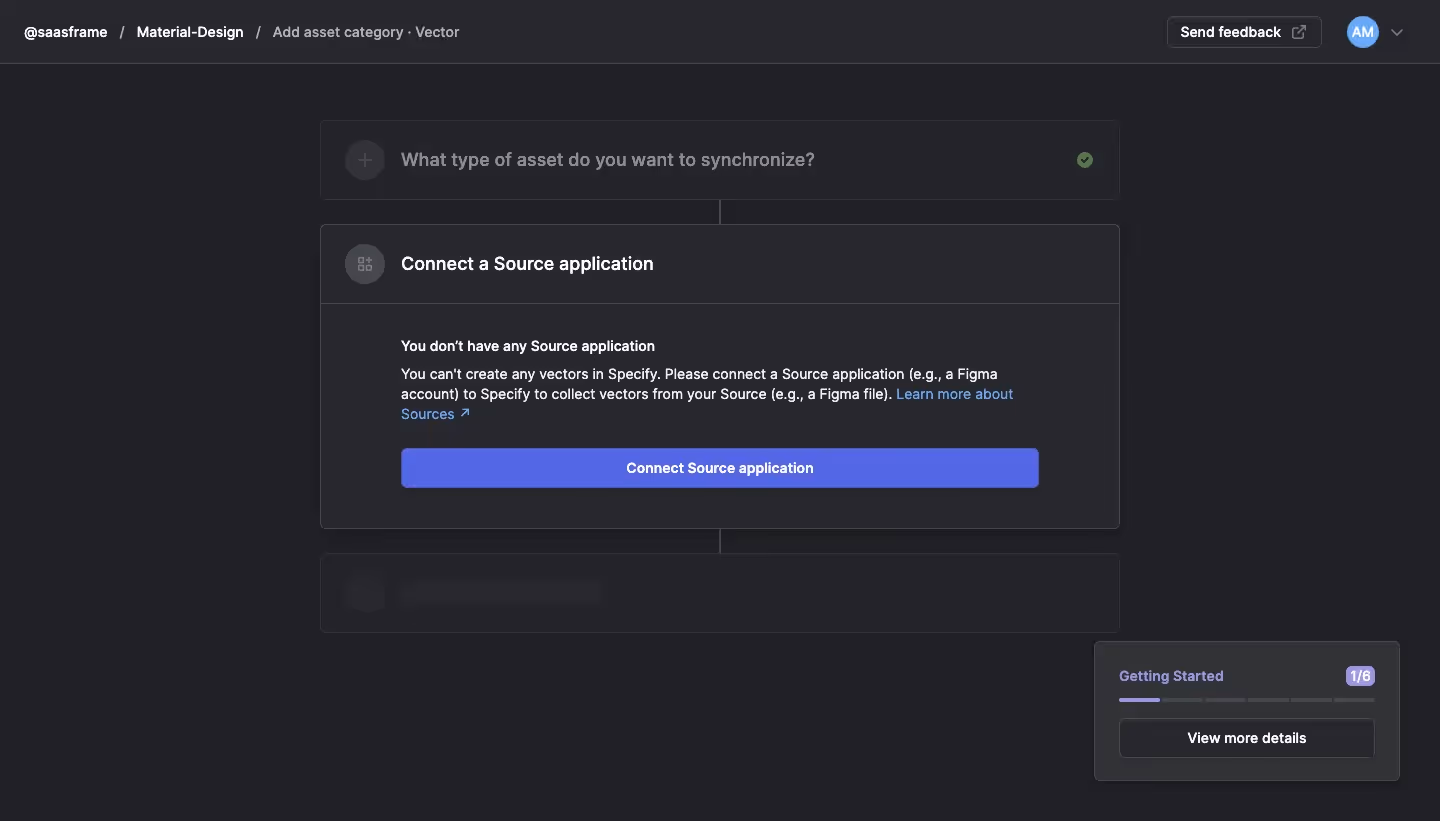Screen dimensions: 1440x821
Task: Open the account dropdown chevron next to the avatar
Action: point(1397,32)
